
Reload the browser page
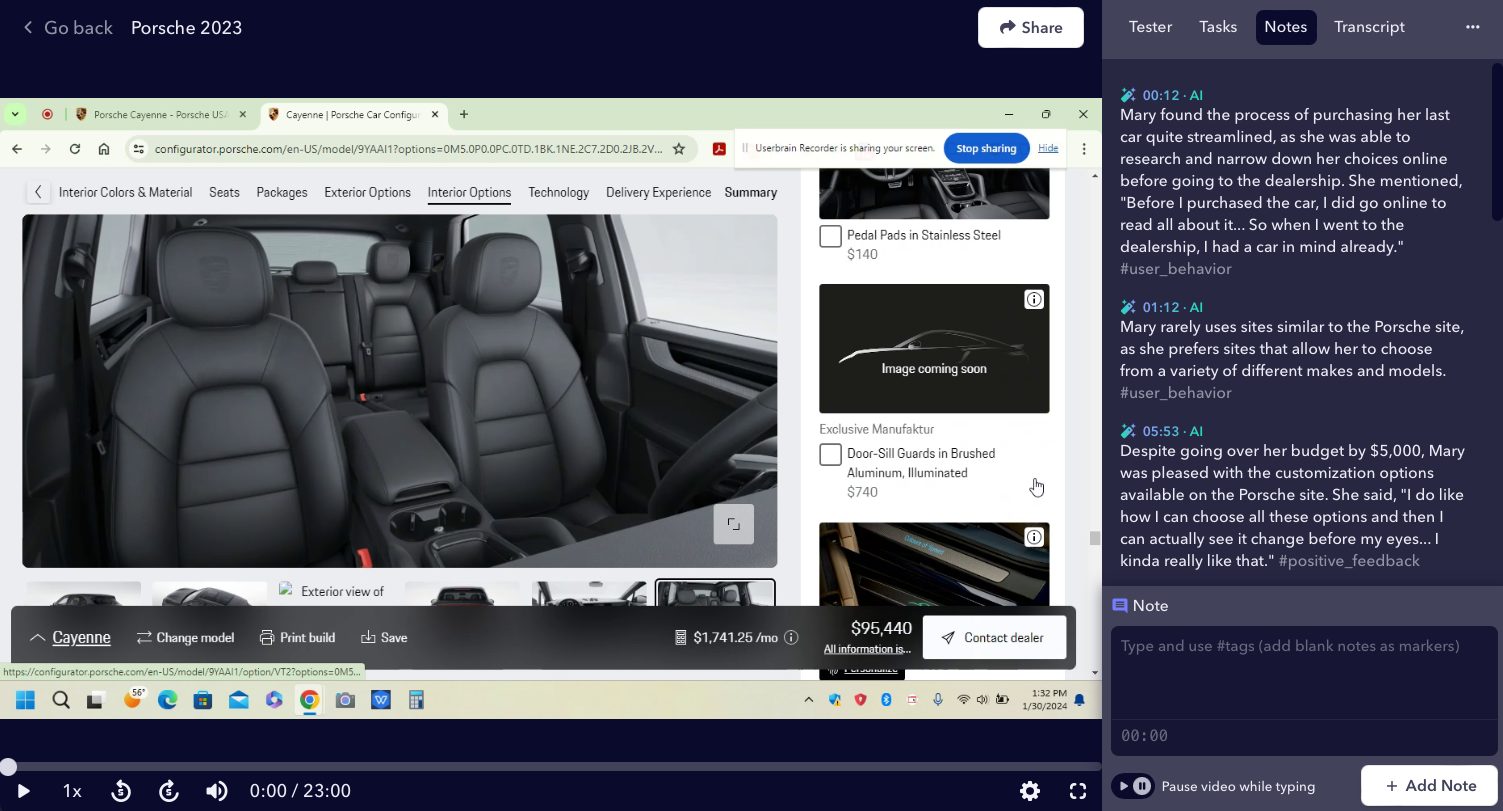[75, 149]
